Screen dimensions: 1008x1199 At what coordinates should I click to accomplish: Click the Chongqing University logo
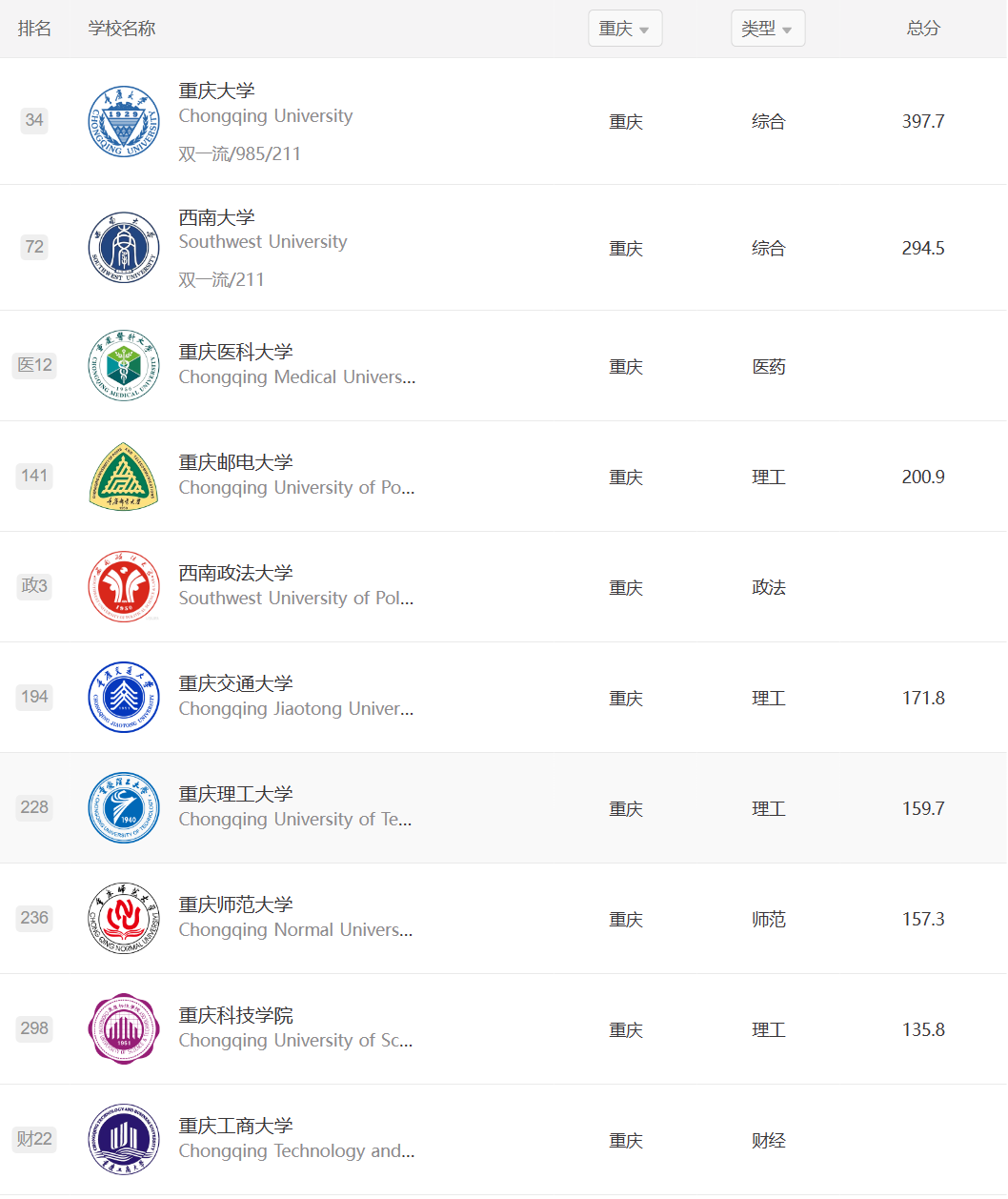click(124, 121)
